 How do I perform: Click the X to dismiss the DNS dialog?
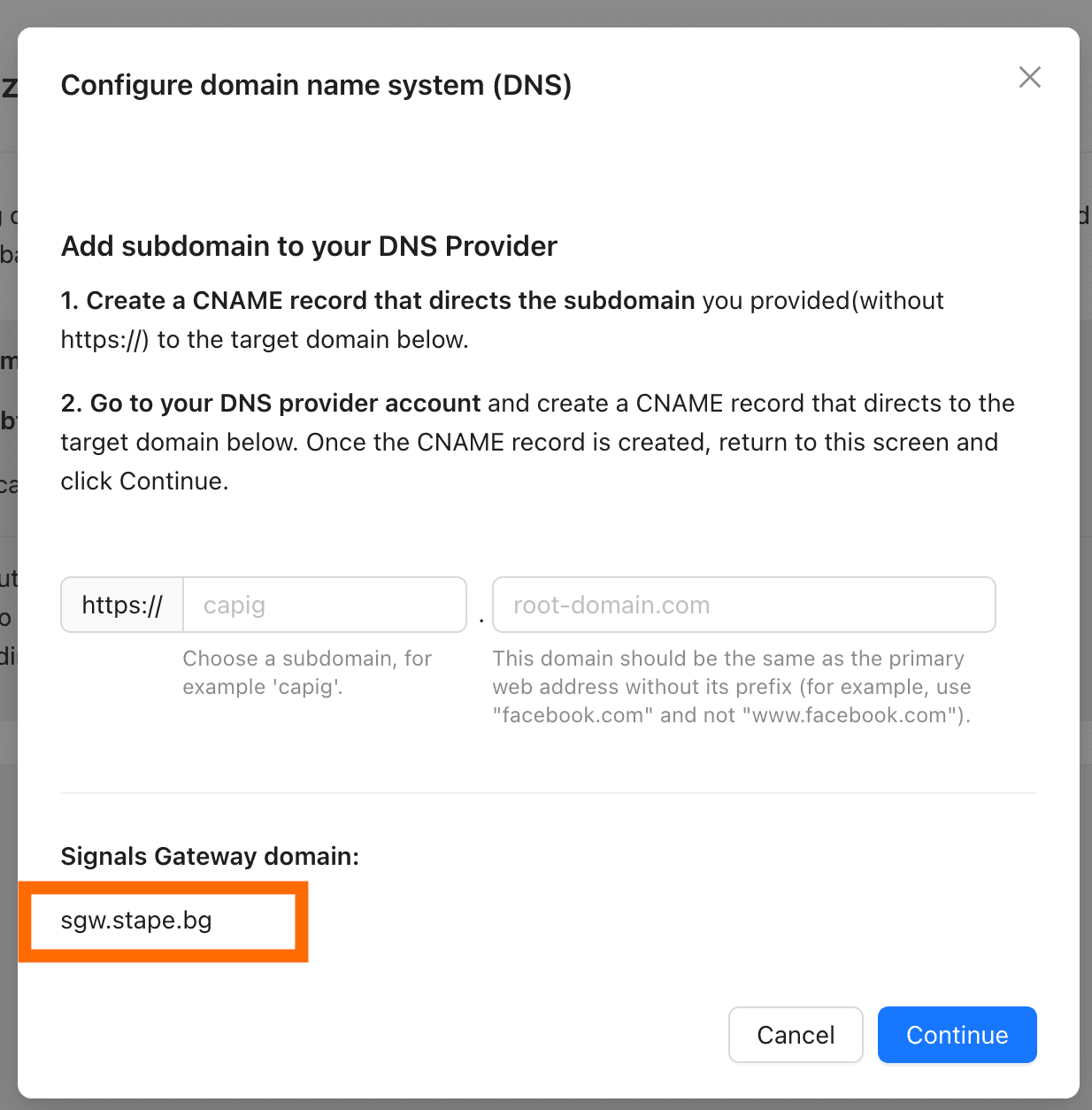tap(1029, 78)
